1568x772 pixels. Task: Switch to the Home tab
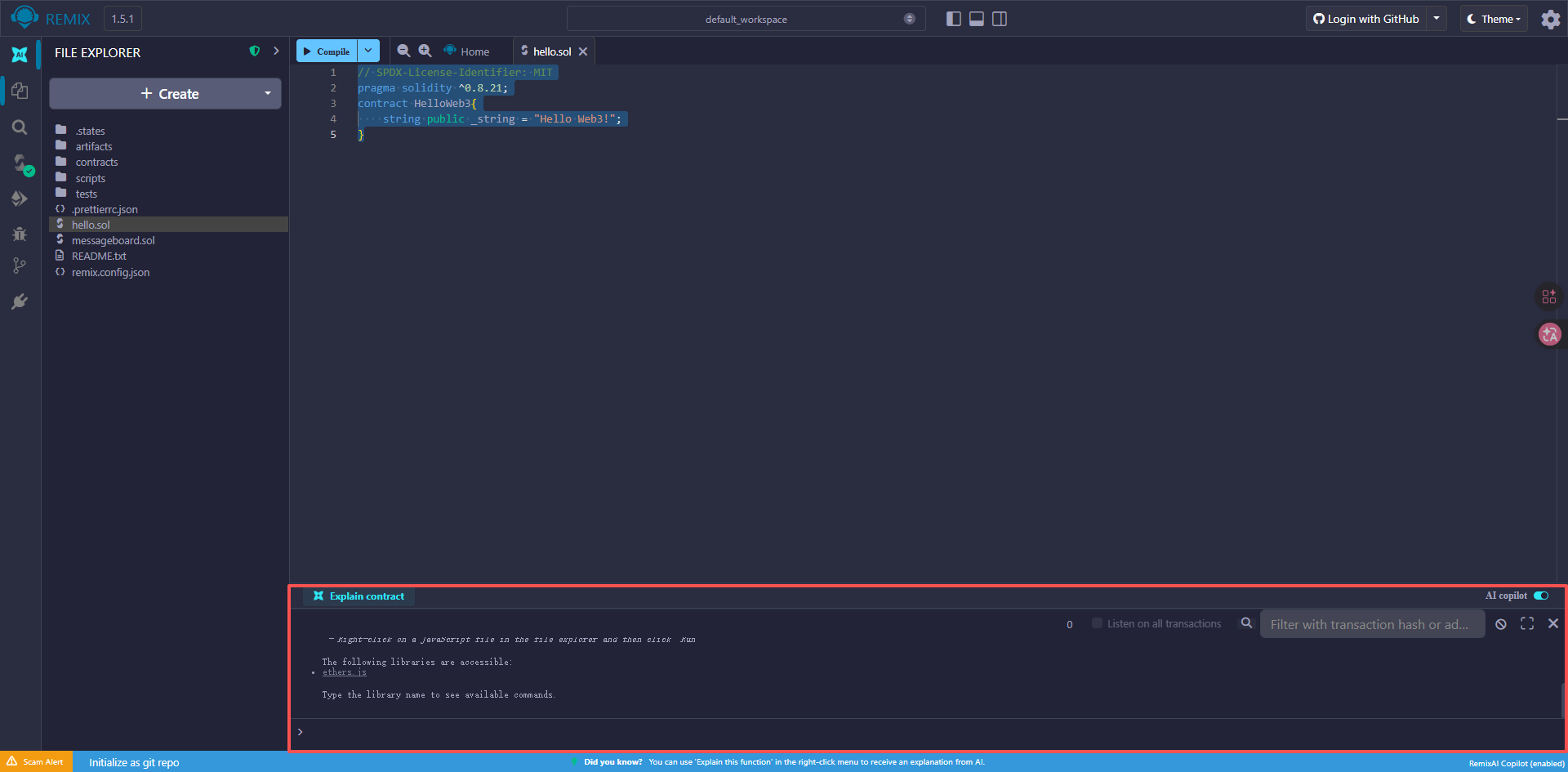(x=467, y=51)
